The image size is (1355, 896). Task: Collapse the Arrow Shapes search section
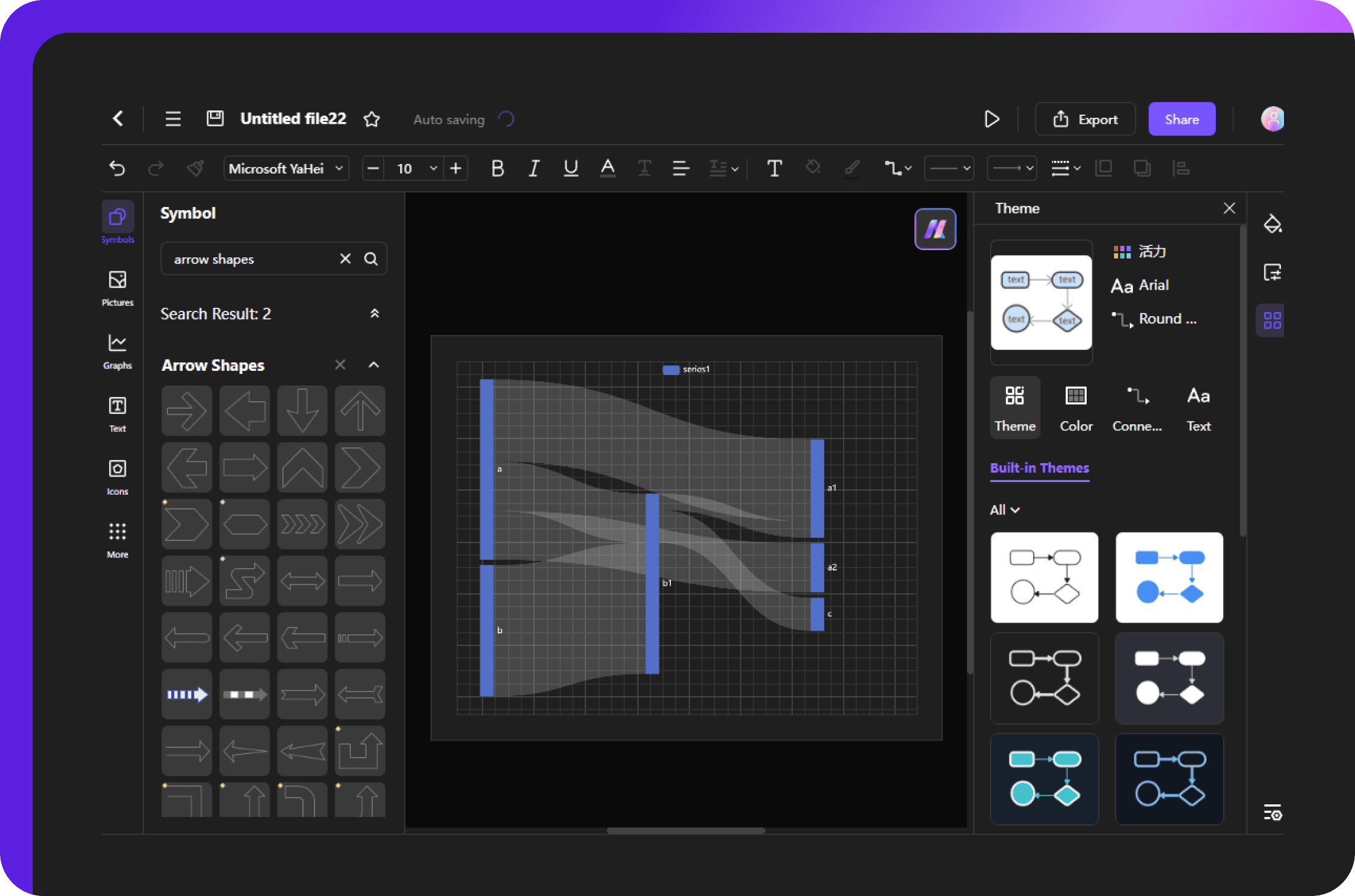tap(373, 364)
